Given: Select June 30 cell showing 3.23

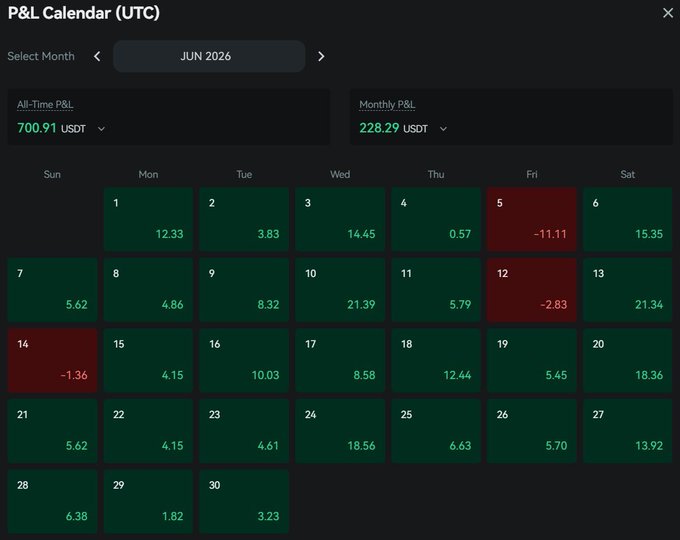Looking at the screenshot, I should coord(244,501).
